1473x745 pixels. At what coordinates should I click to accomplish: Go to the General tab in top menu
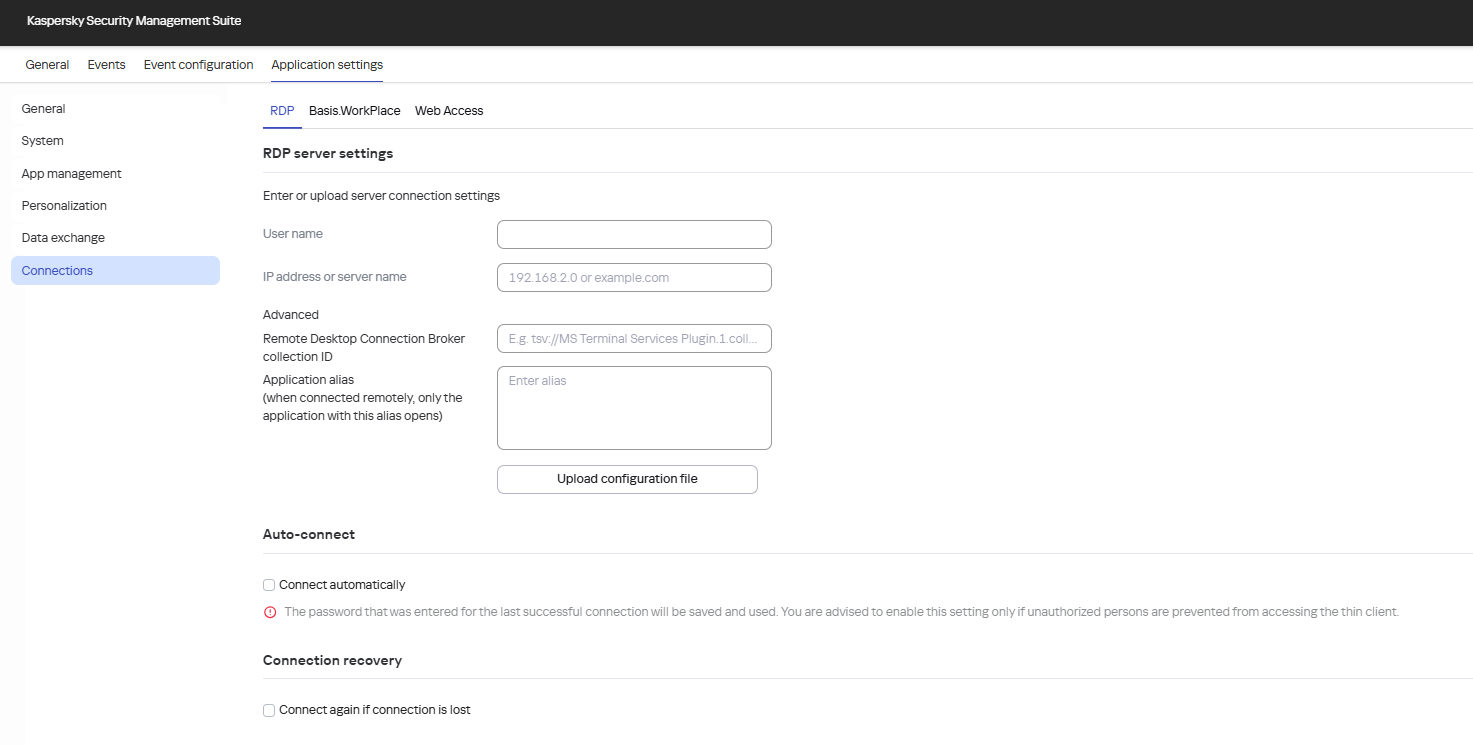[x=47, y=64]
